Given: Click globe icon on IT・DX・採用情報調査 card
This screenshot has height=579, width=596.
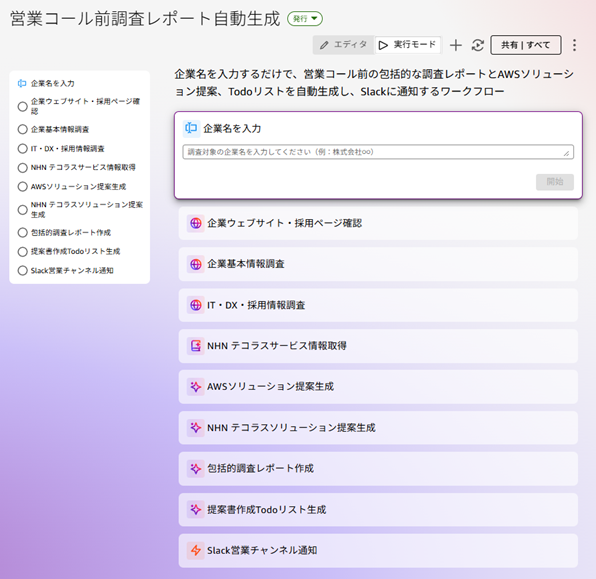Looking at the screenshot, I should (195, 305).
